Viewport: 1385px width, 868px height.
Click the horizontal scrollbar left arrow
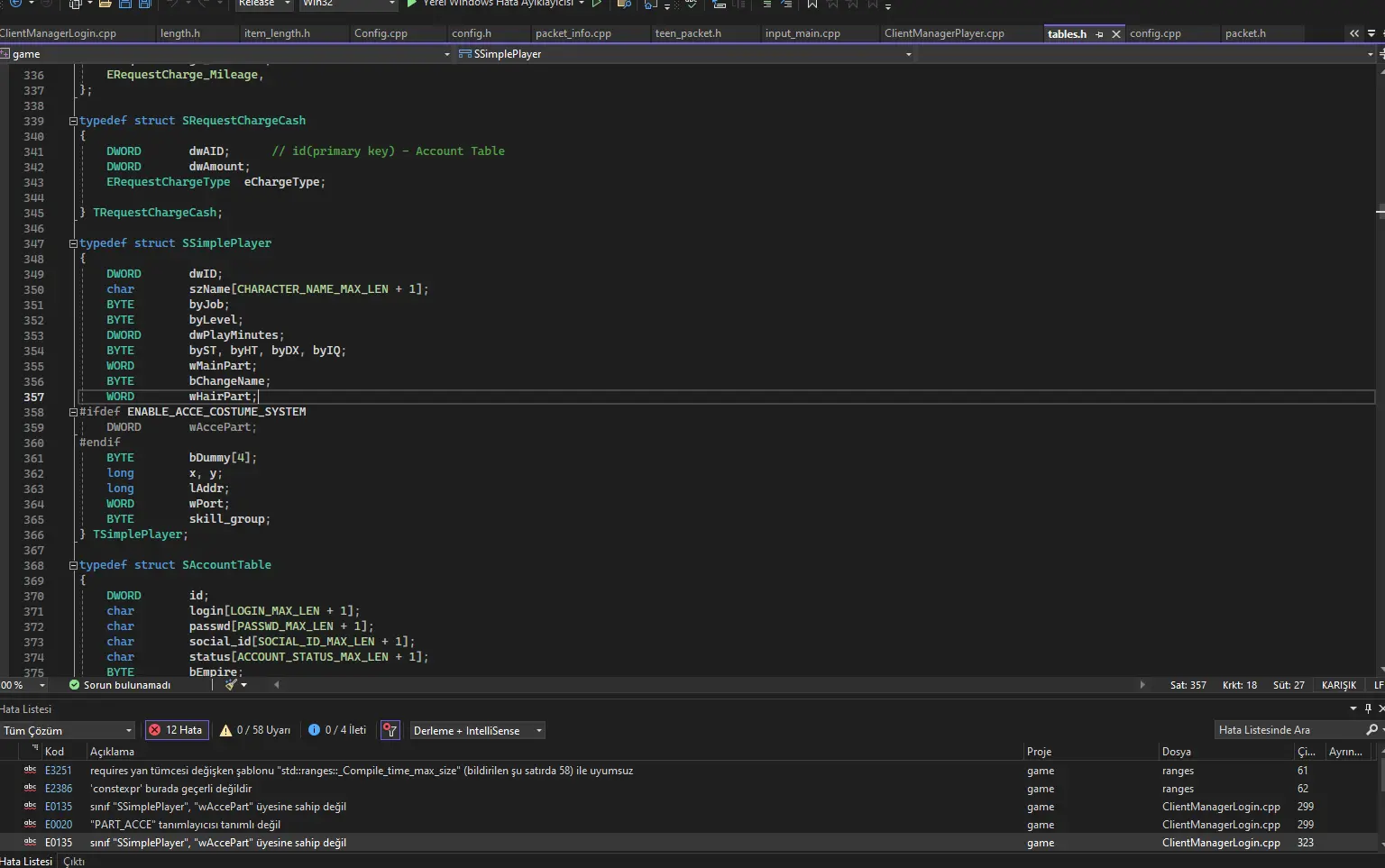click(x=276, y=685)
